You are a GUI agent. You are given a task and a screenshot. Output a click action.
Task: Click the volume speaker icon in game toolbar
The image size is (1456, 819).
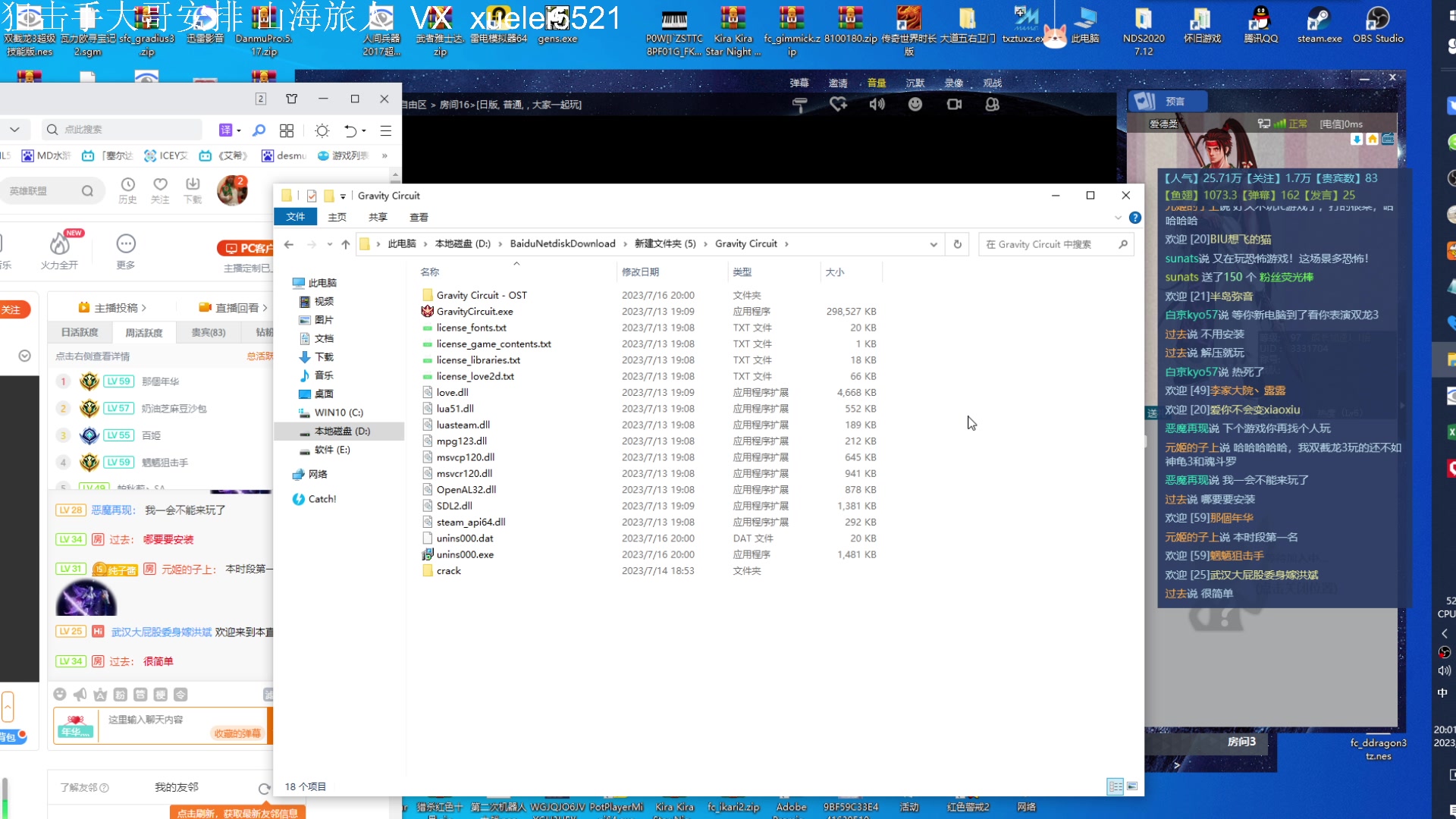click(877, 105)
